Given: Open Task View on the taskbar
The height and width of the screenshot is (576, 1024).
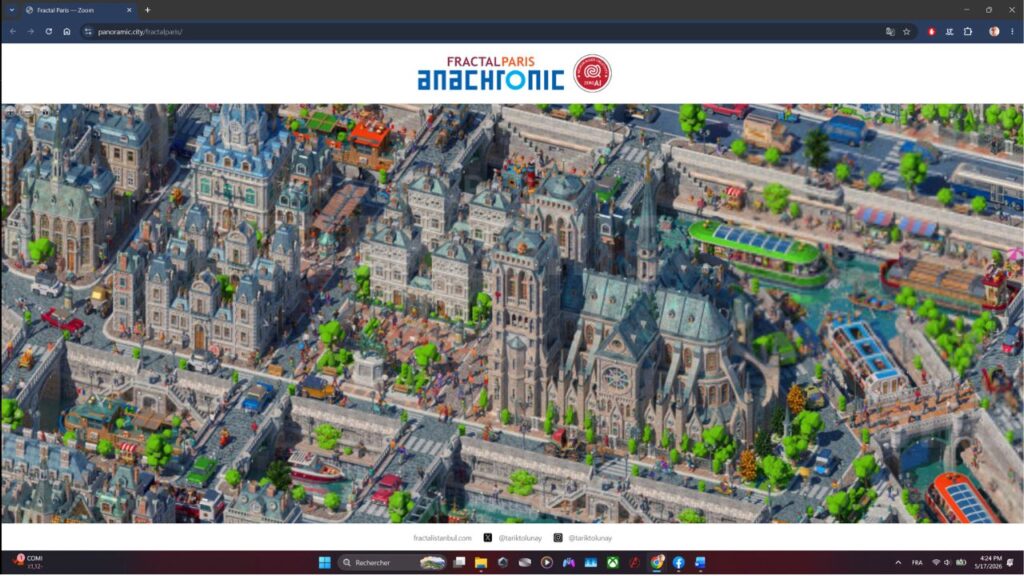Looking at the screenshot, I should pos(459,562).
